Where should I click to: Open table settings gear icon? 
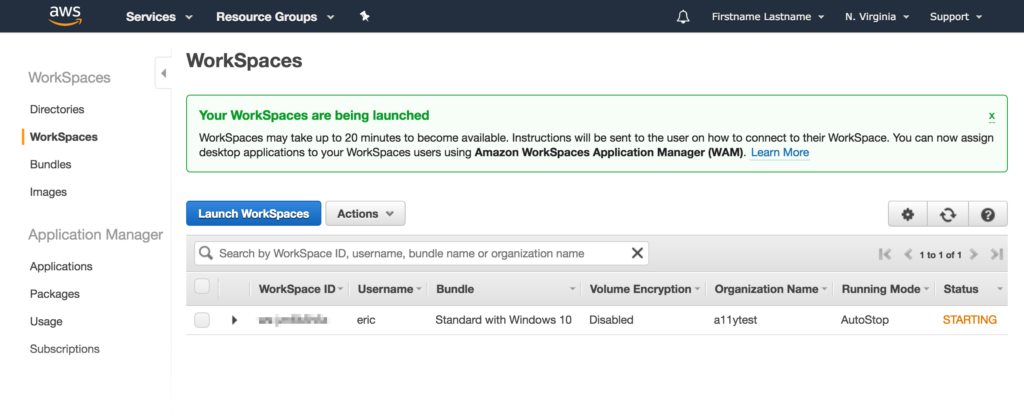coord(908,214)
